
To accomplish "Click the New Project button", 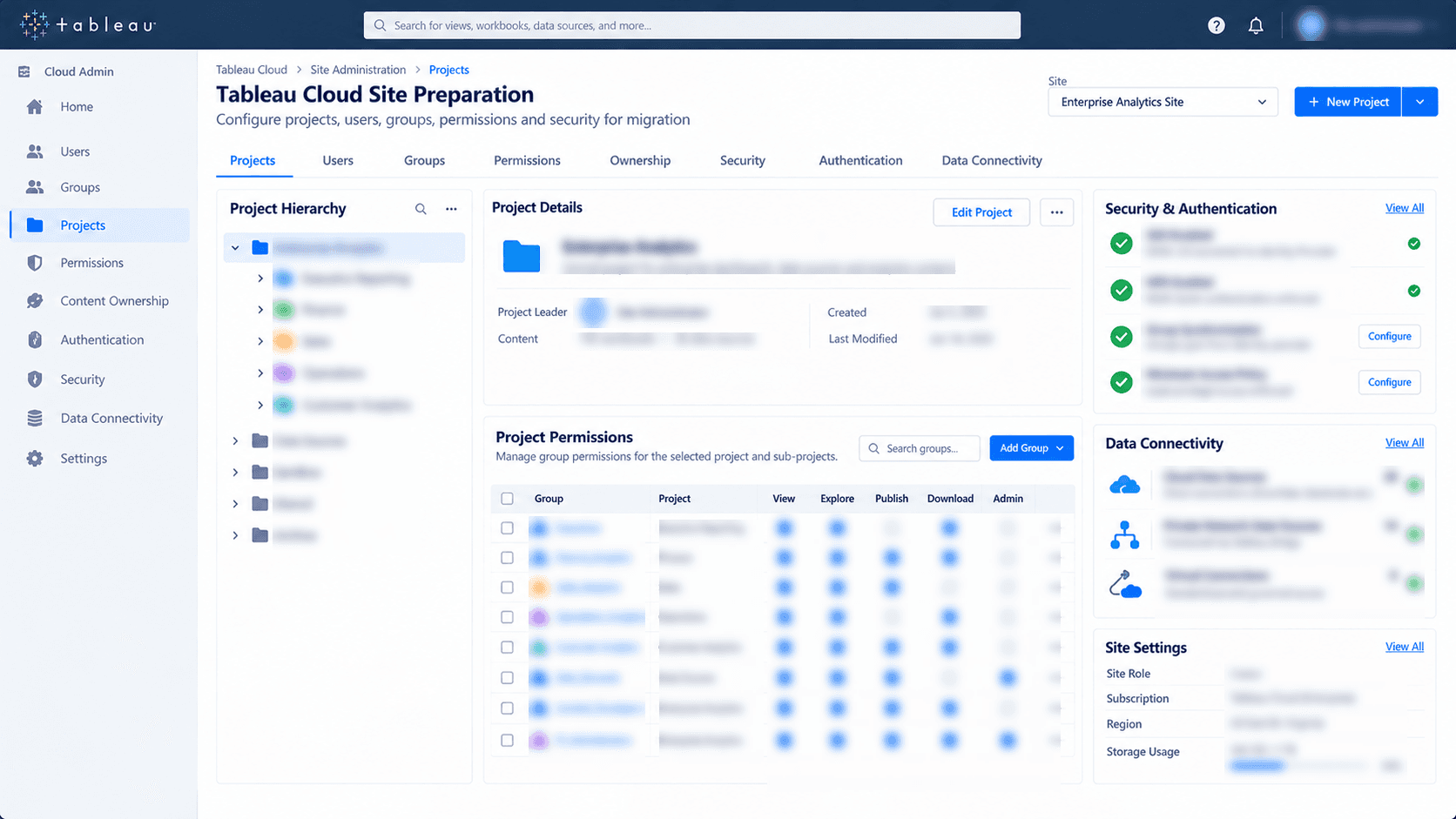I will 1348,102.
